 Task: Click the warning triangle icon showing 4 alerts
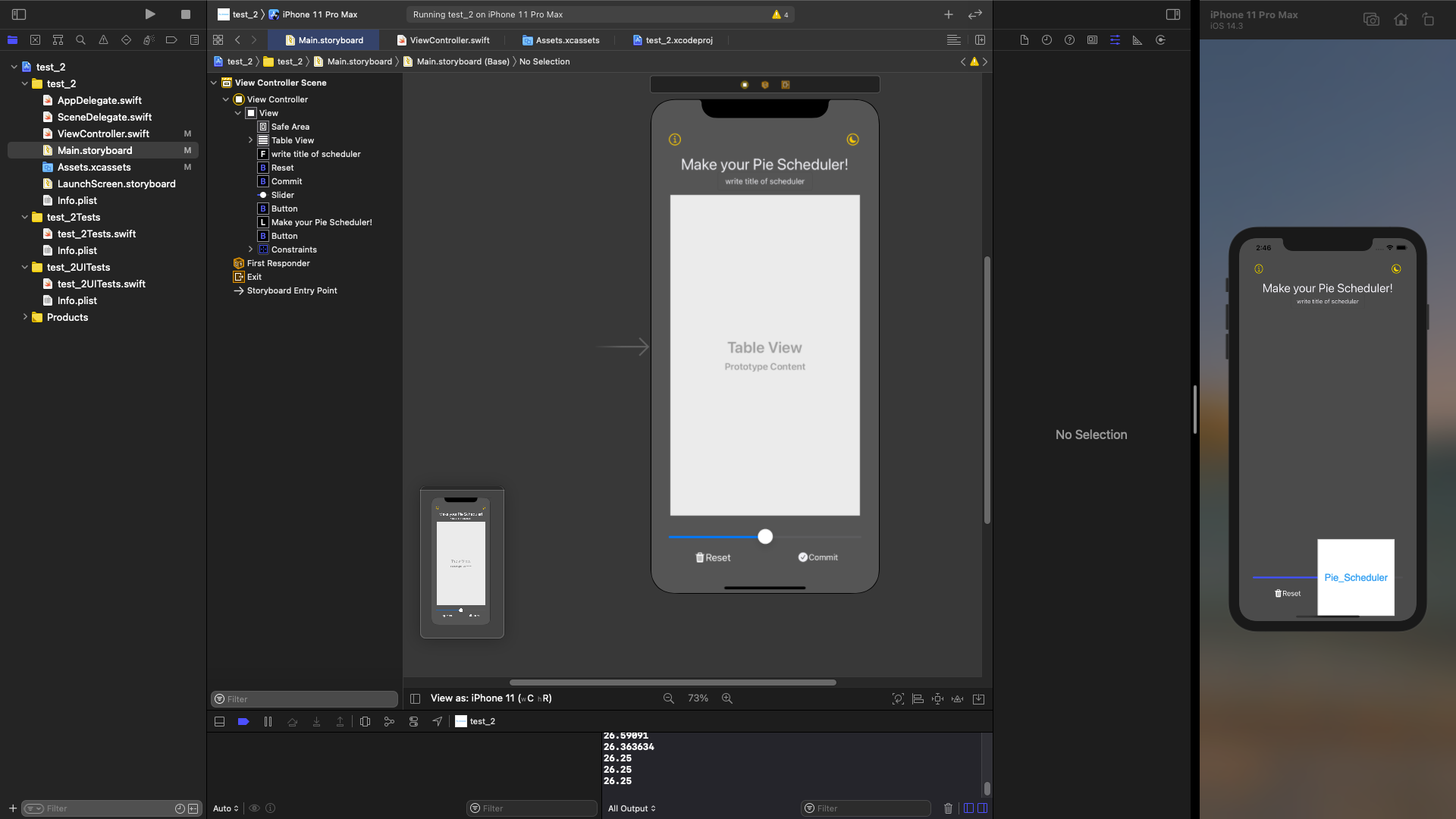click(777, 14)
